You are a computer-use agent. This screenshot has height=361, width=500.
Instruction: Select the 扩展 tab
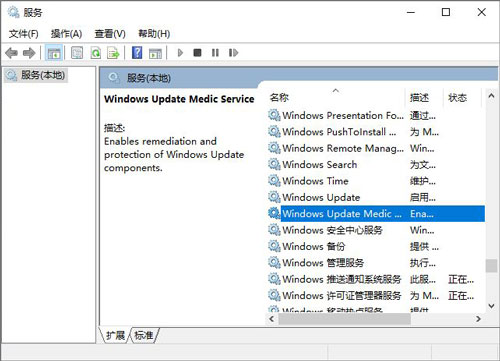[x=115, y=335]
